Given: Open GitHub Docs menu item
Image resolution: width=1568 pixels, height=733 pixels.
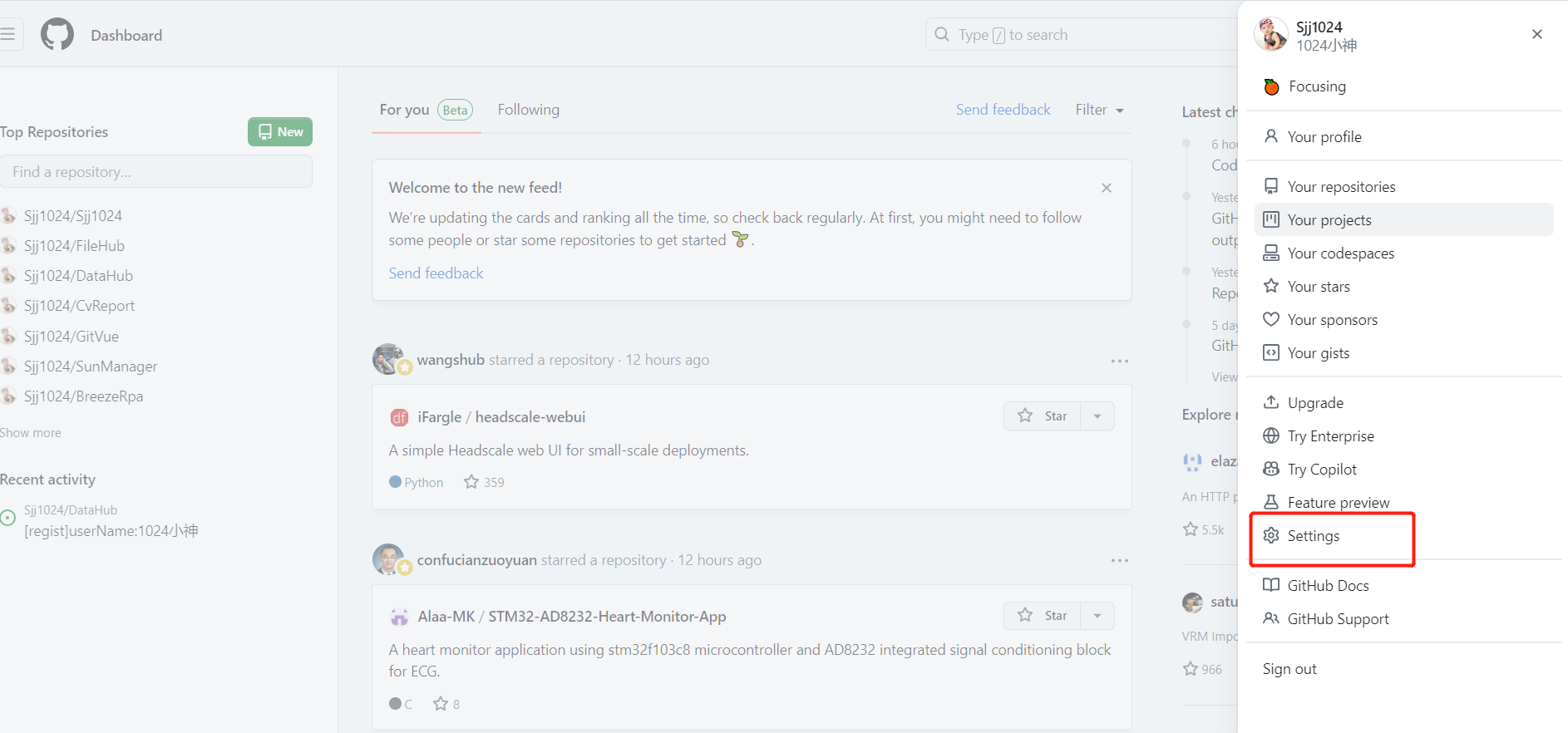Looking at the screenshot, I should tap(1403, 585).
